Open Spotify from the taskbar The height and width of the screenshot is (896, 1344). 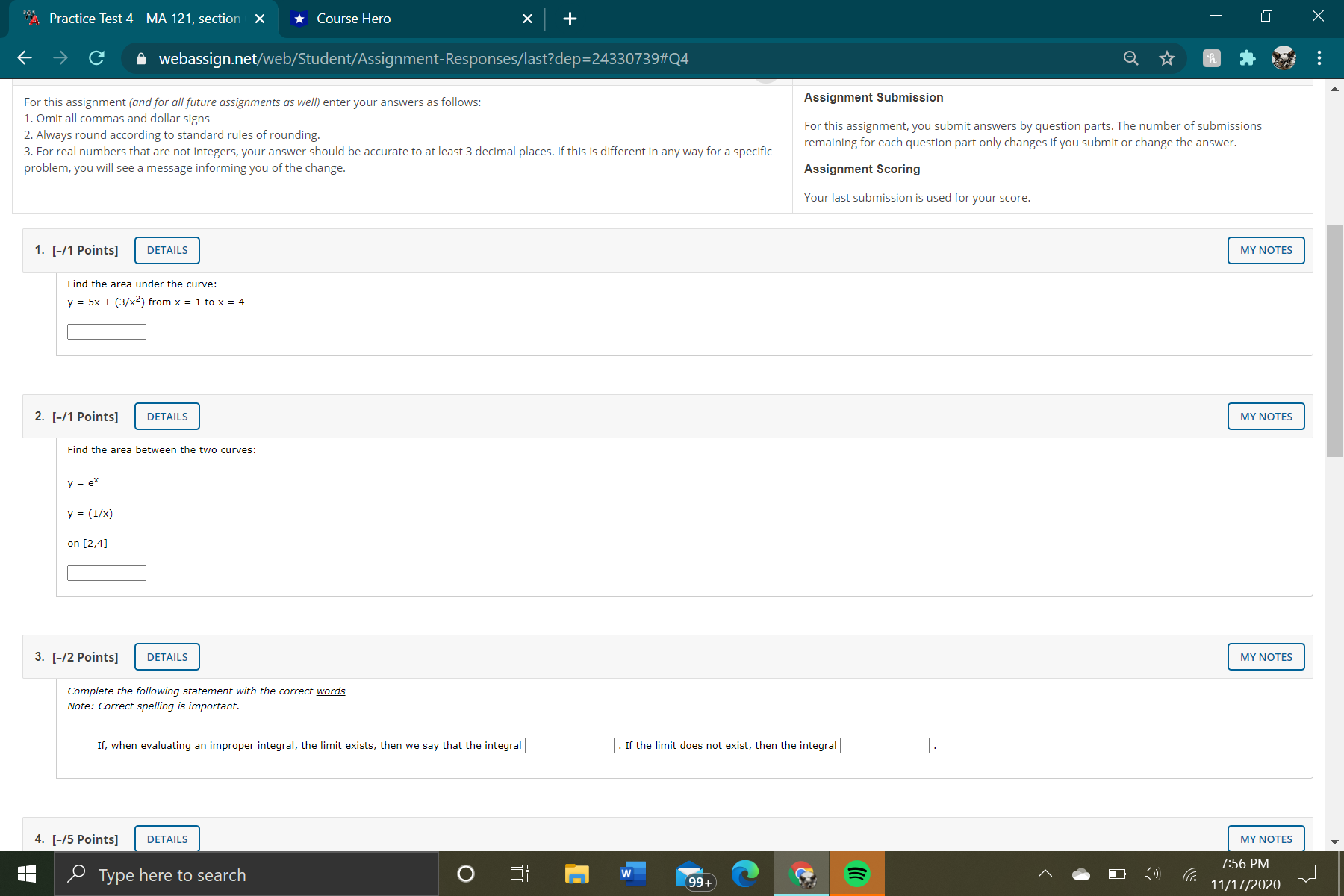coord(857,874)
